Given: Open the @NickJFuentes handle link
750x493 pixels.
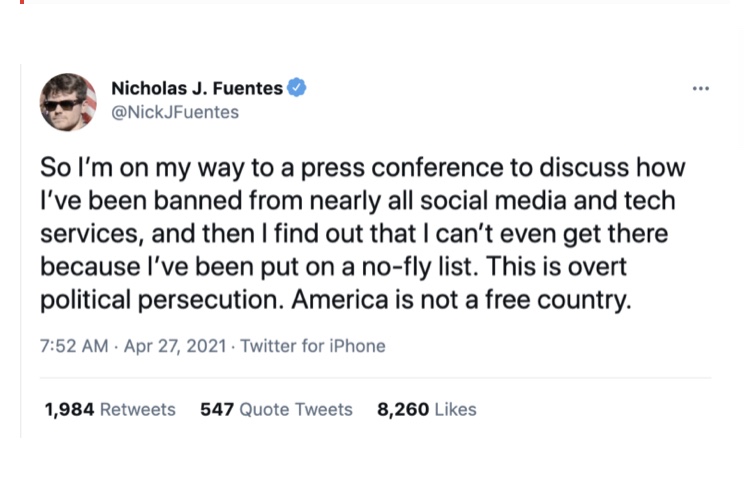Looking at the screenshot, I should [175, 112].
